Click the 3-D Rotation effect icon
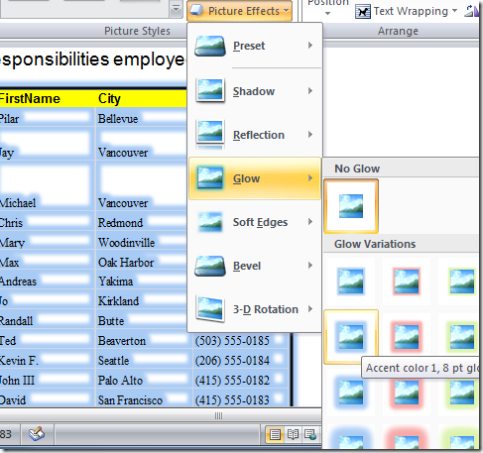This screenshot has width=483, height=453. coord(210,309)
